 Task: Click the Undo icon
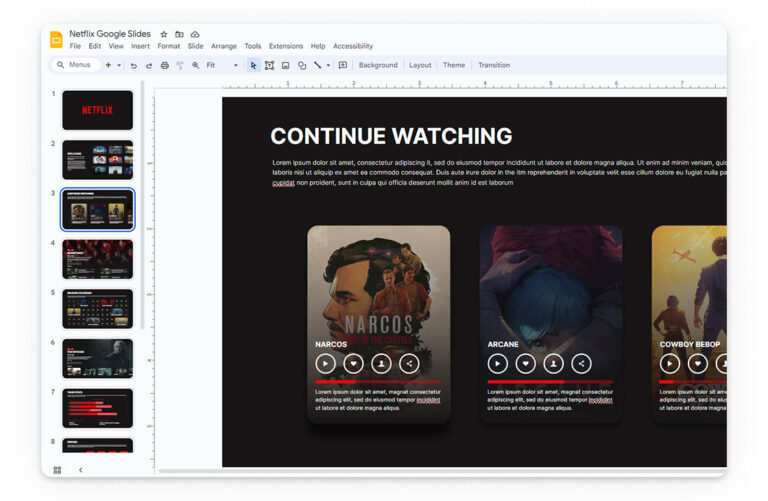pyautogui.click(x=133, y=65)
